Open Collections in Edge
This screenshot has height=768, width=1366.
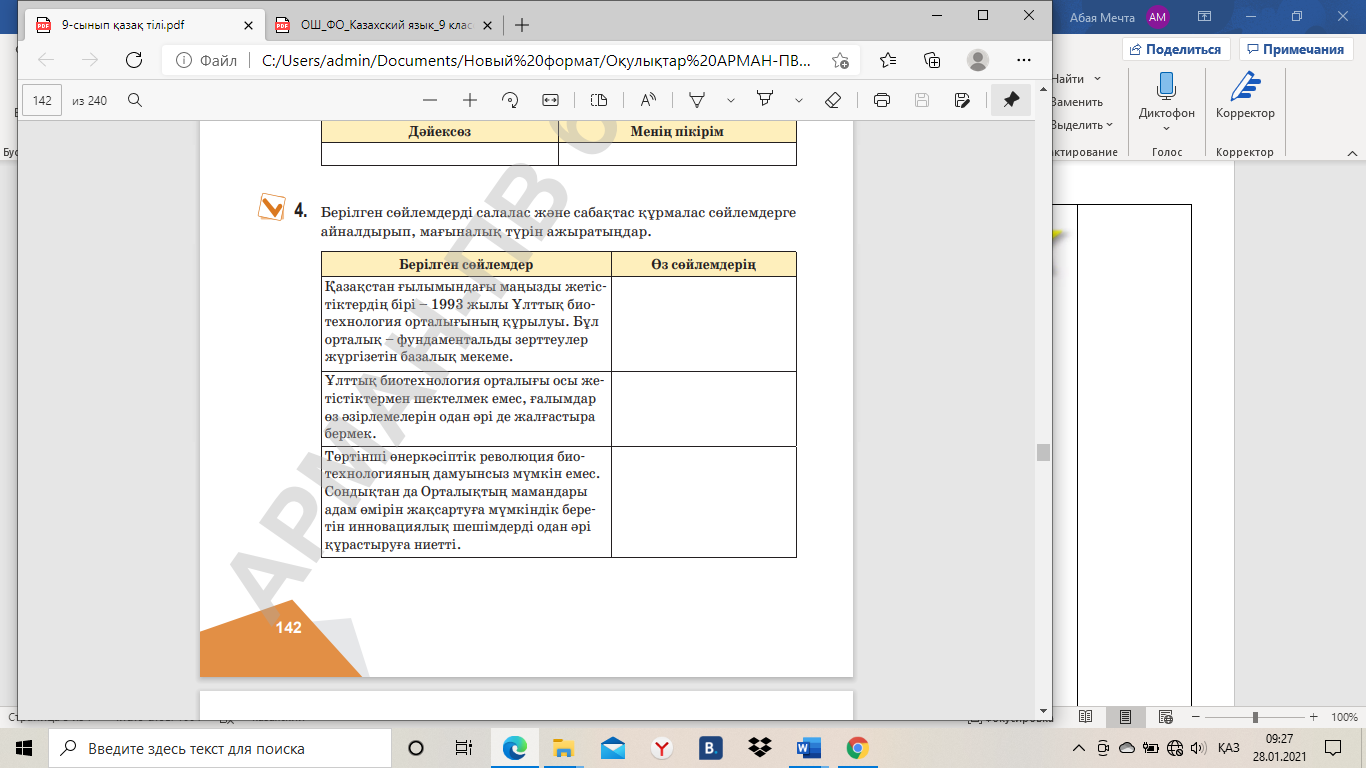click(x=932, y=60)
